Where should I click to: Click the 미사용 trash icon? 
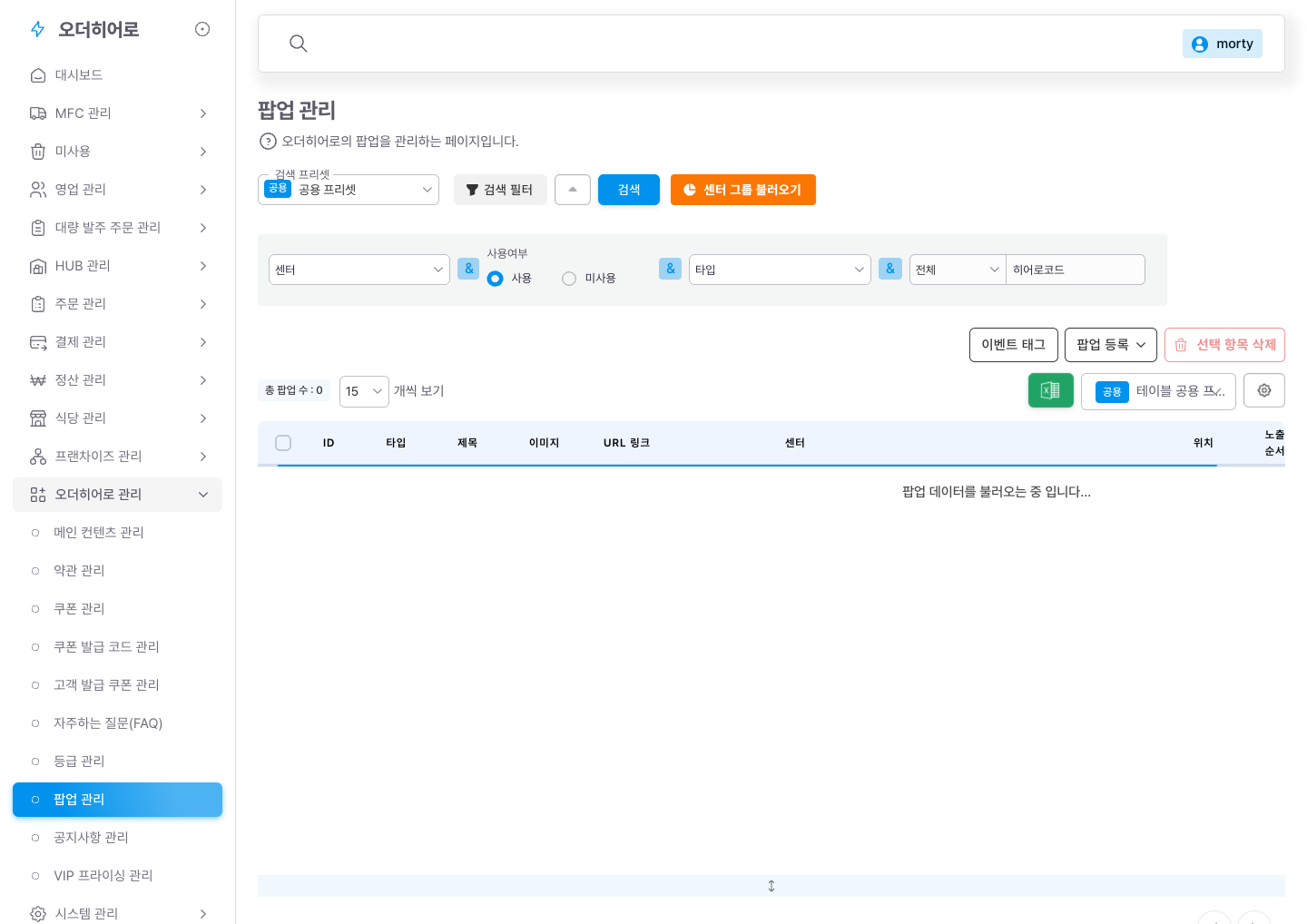tap(38, 152)
